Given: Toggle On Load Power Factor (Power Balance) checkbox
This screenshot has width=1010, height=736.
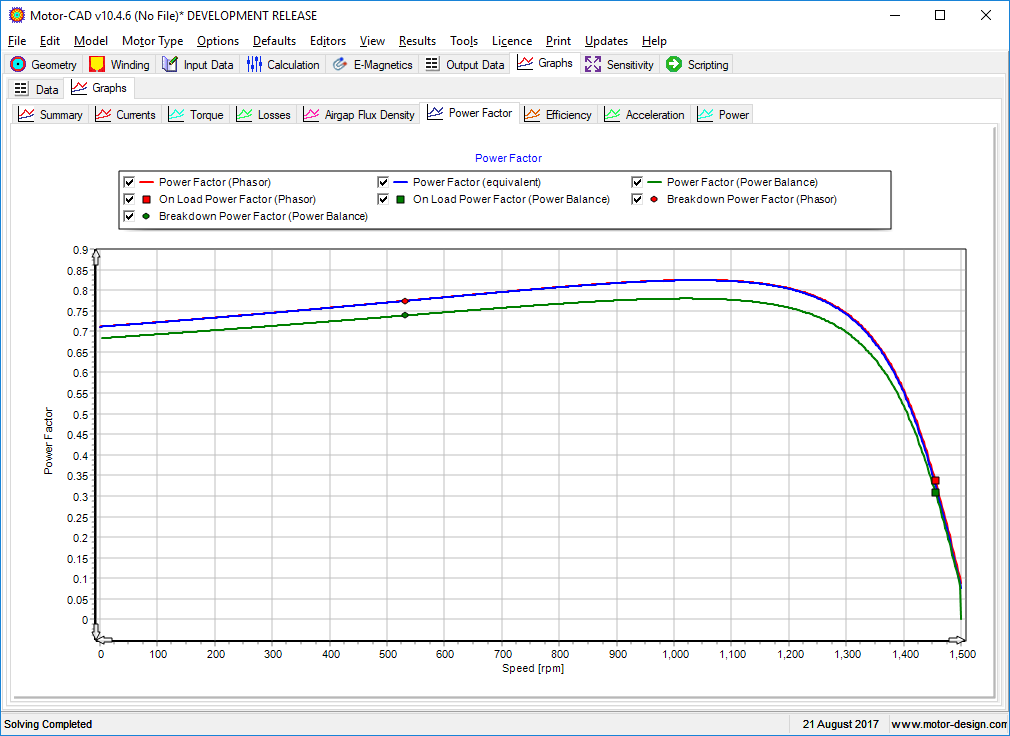Looking at the screenshot, I should pyautogui.click(x=383, y=199).
